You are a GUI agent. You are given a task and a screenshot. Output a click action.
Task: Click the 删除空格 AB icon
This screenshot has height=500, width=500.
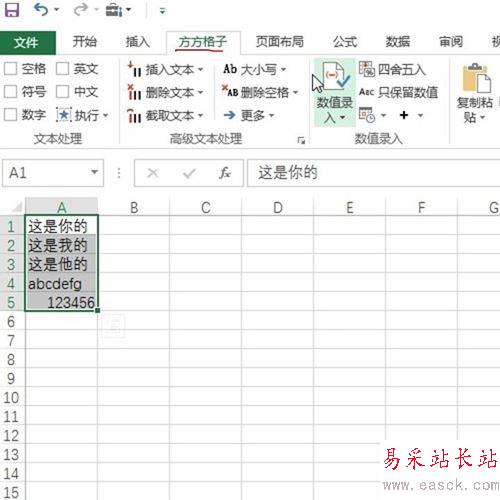click(230, 91)
